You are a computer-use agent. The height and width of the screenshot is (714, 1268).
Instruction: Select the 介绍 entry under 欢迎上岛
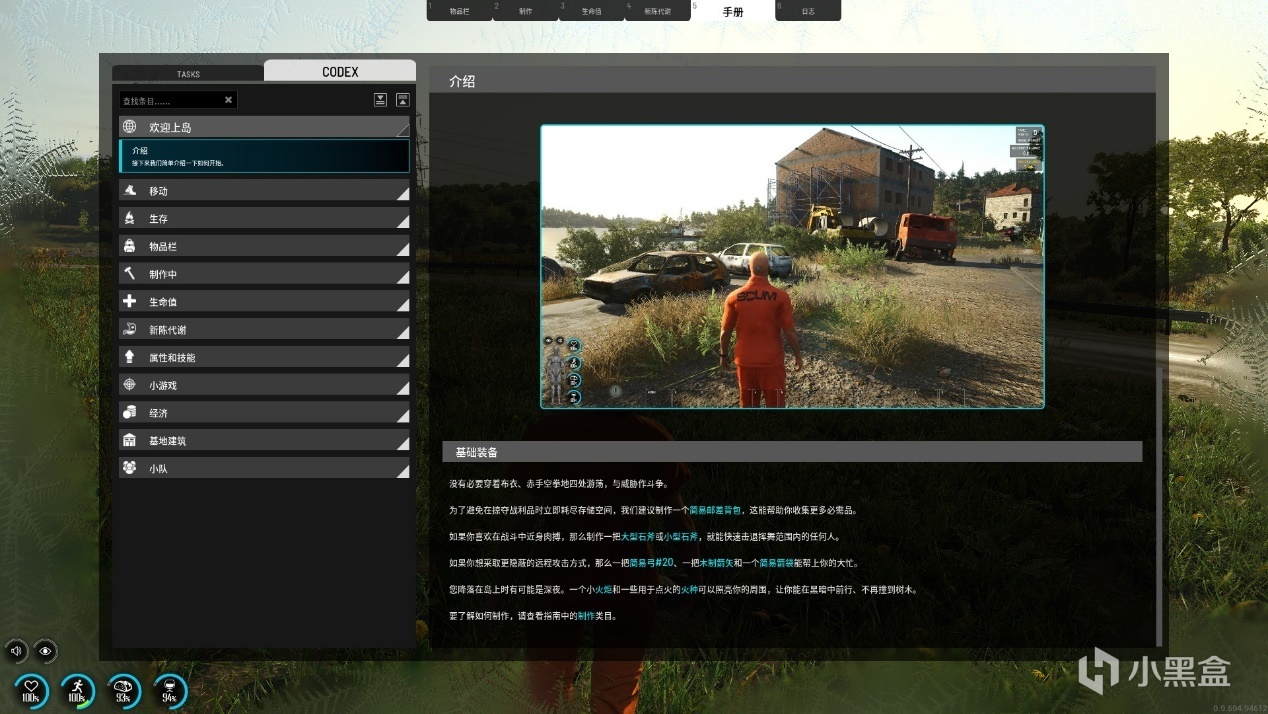264,156
